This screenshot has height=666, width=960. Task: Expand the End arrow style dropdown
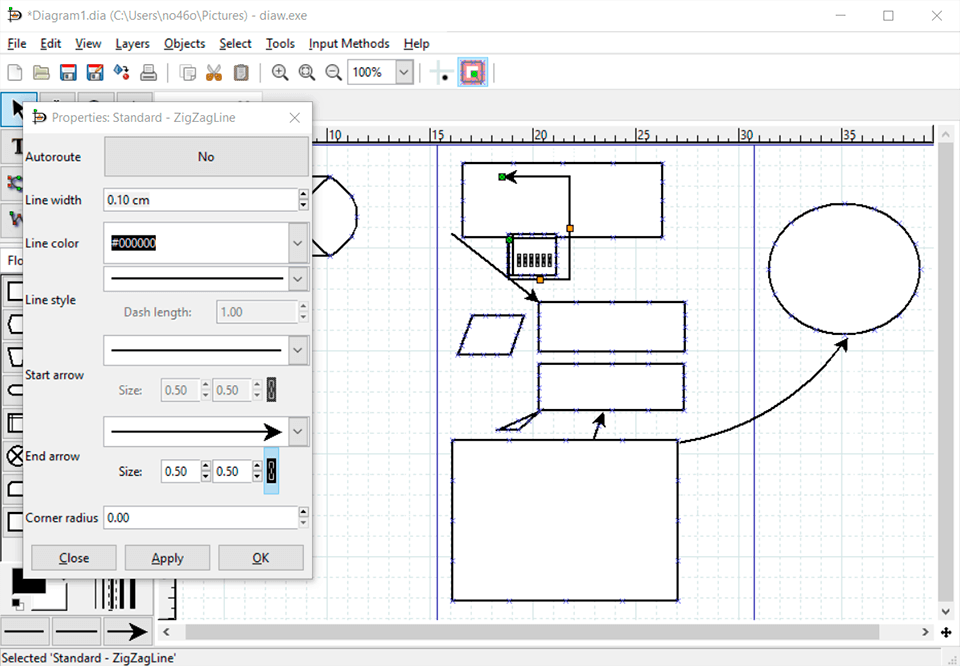pyautogui.click(x=298, y=431)
